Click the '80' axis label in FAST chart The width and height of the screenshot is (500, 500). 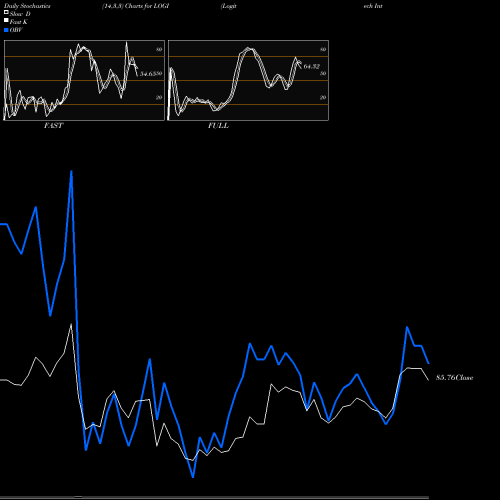coord(159,50)
